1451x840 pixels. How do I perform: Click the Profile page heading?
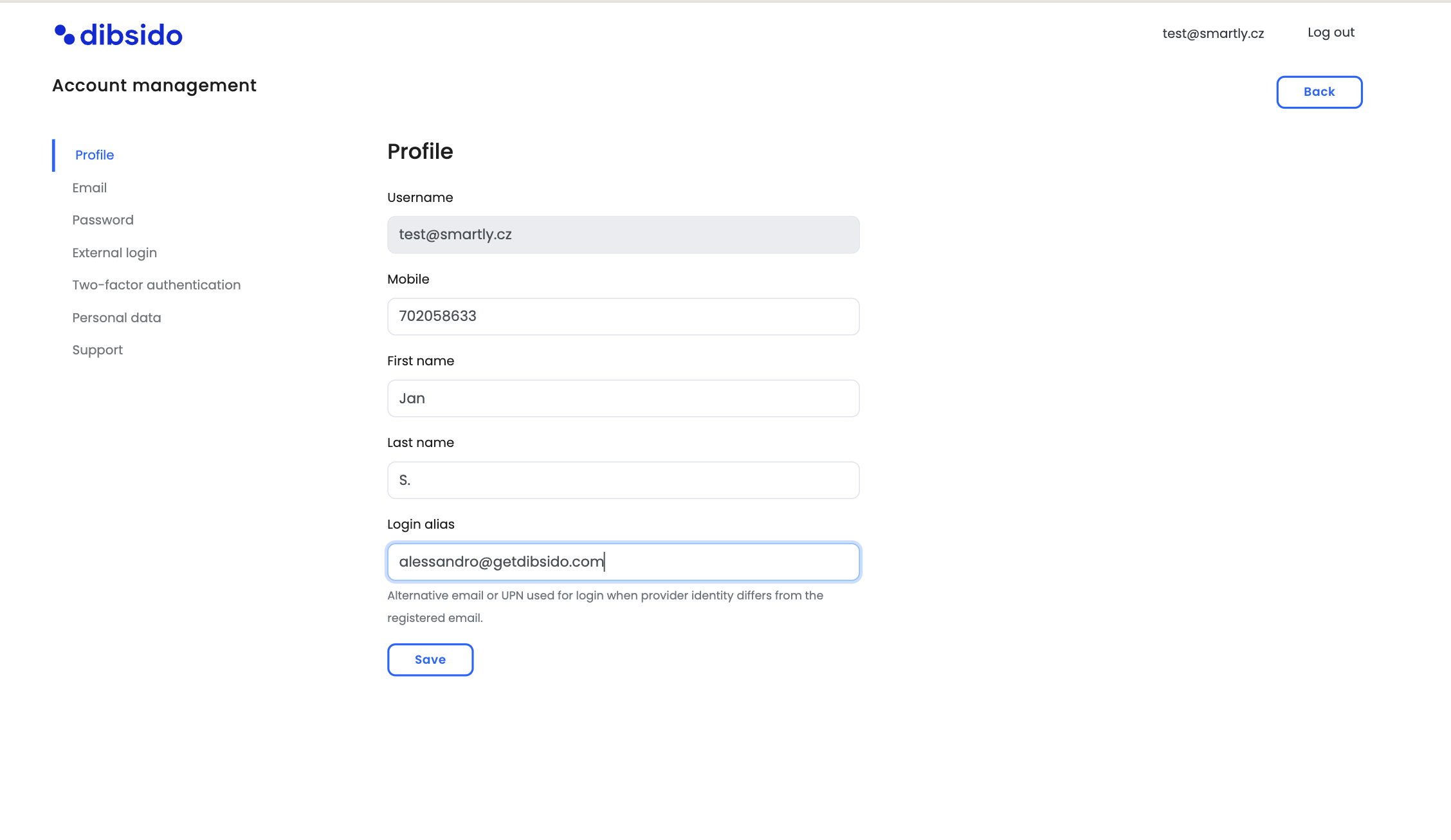pos(420,152)
